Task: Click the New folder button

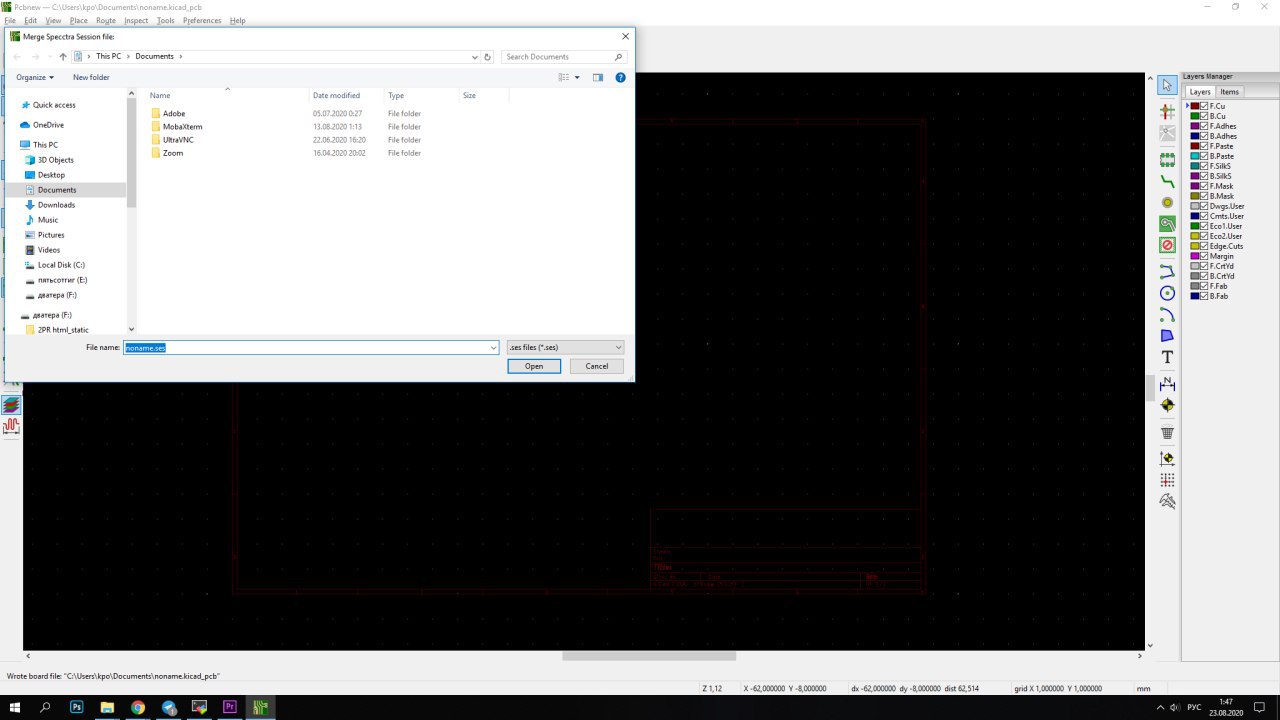Action: 91,77
